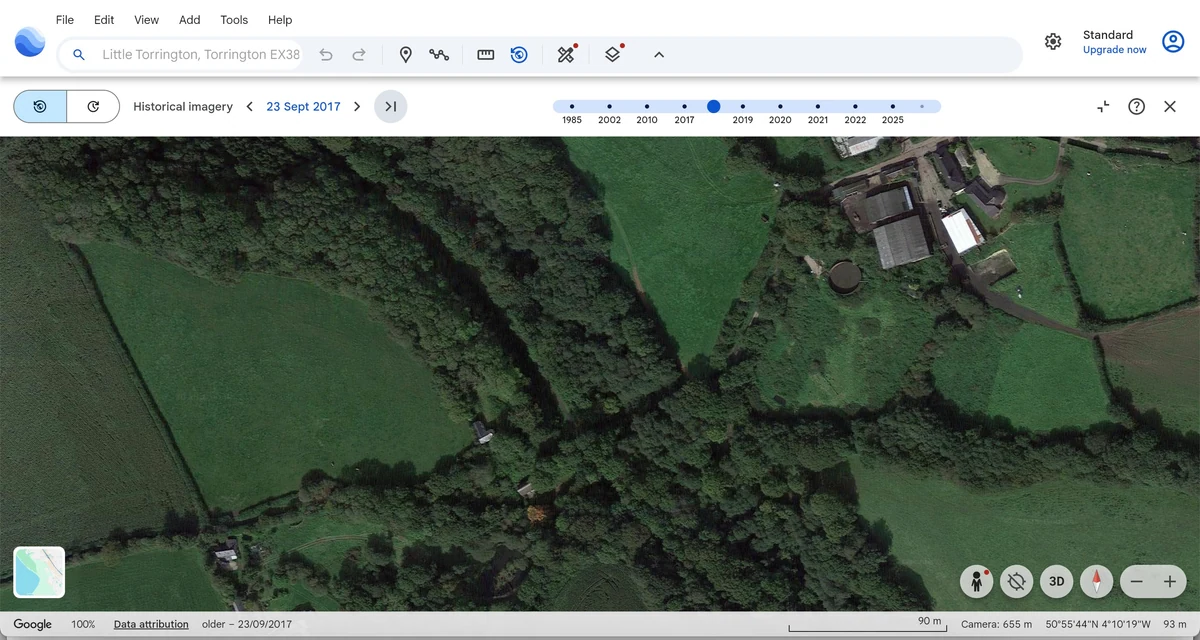Open the measure ruler tool
Image resolution: width=1200 pixels, height=640 pixels.
pos(486,55)
